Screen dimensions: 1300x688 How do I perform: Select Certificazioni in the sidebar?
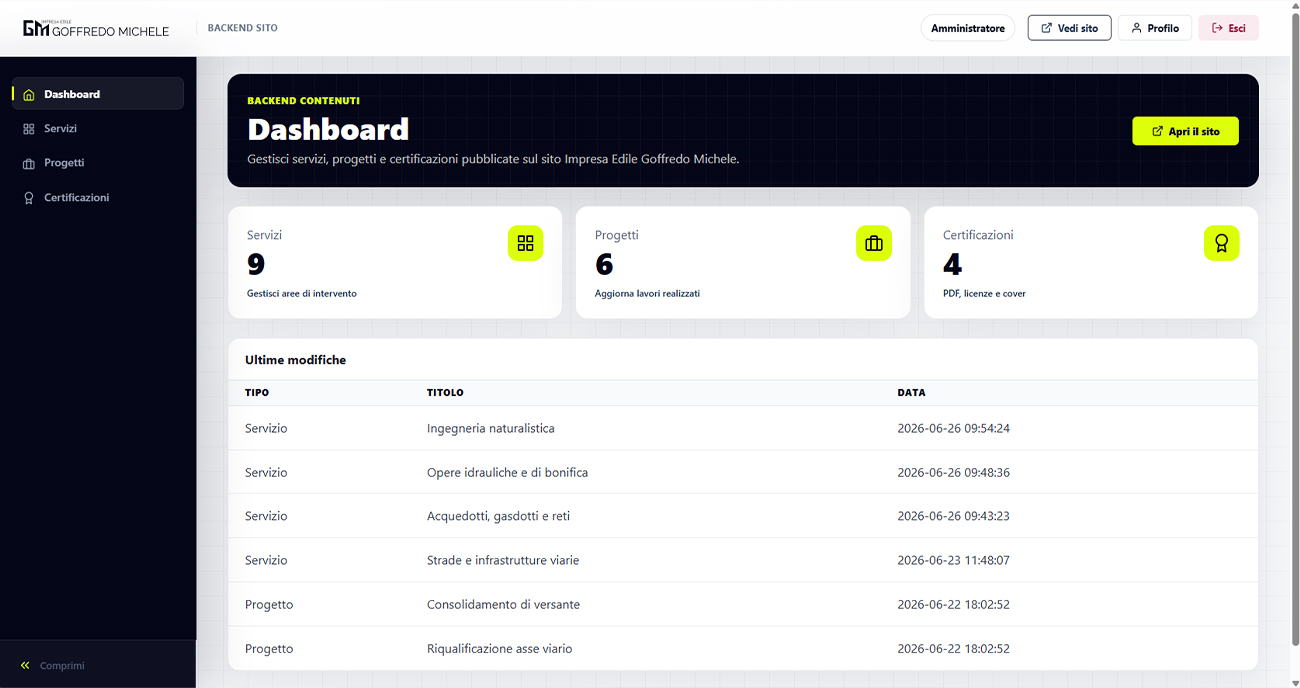(98, 198)
